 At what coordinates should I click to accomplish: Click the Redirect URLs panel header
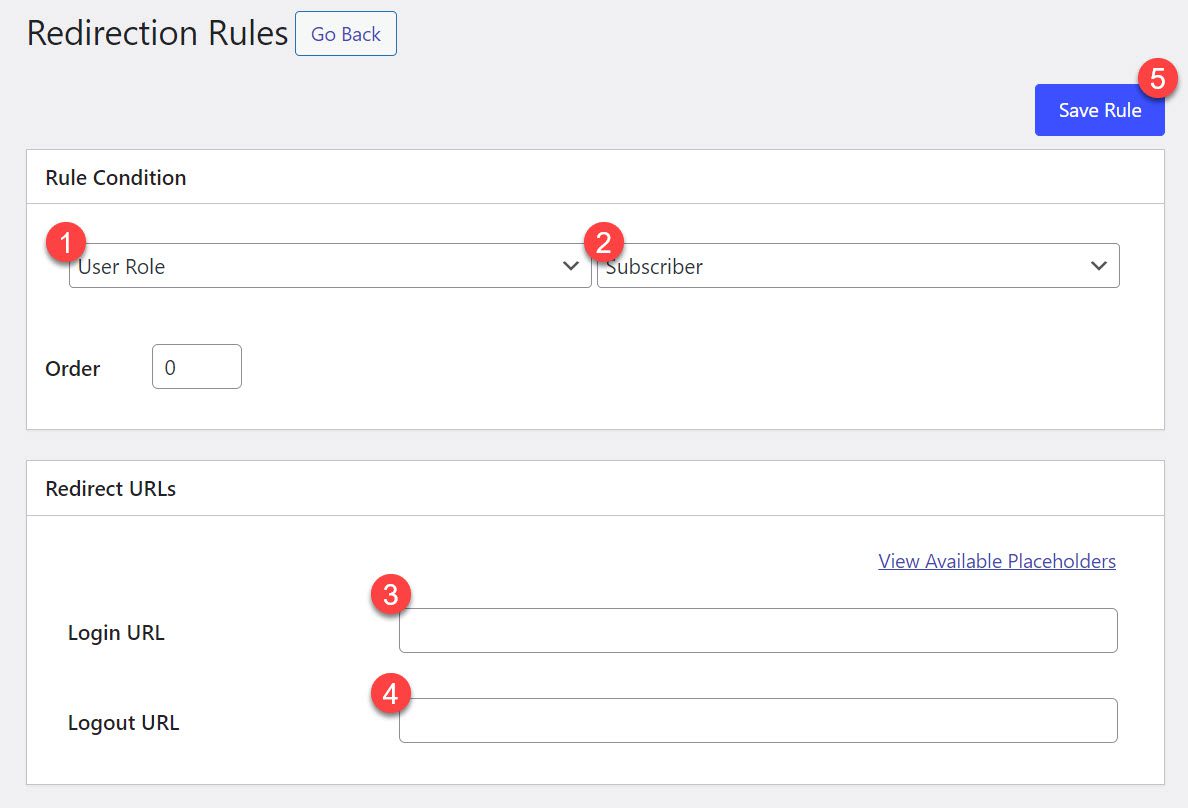[x=111, y=489]
